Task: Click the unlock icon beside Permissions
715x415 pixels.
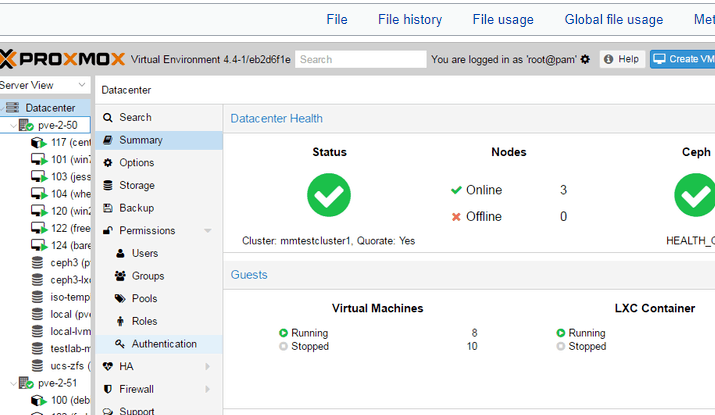Action: (108, 230)
